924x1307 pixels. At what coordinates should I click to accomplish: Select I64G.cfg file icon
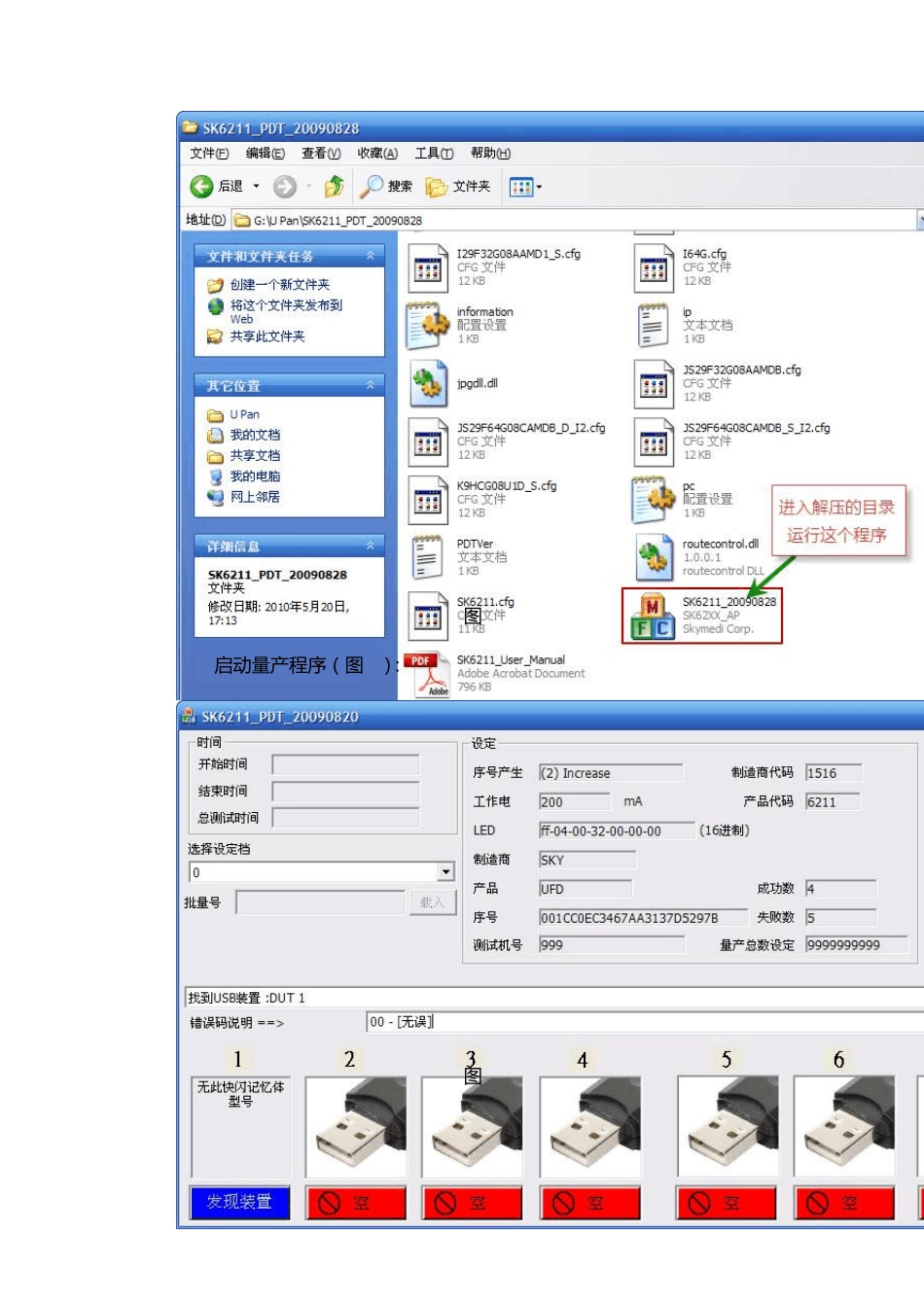654,268
